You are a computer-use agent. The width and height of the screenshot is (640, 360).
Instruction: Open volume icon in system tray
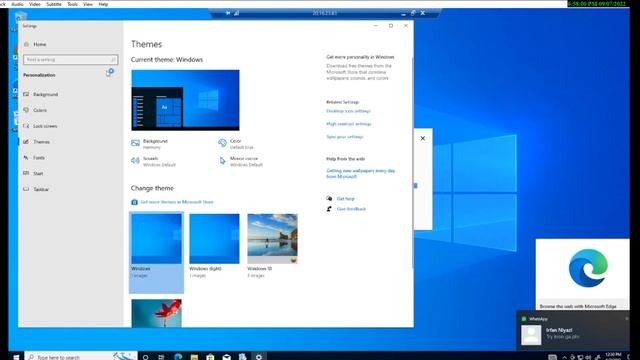coord(588,357)
